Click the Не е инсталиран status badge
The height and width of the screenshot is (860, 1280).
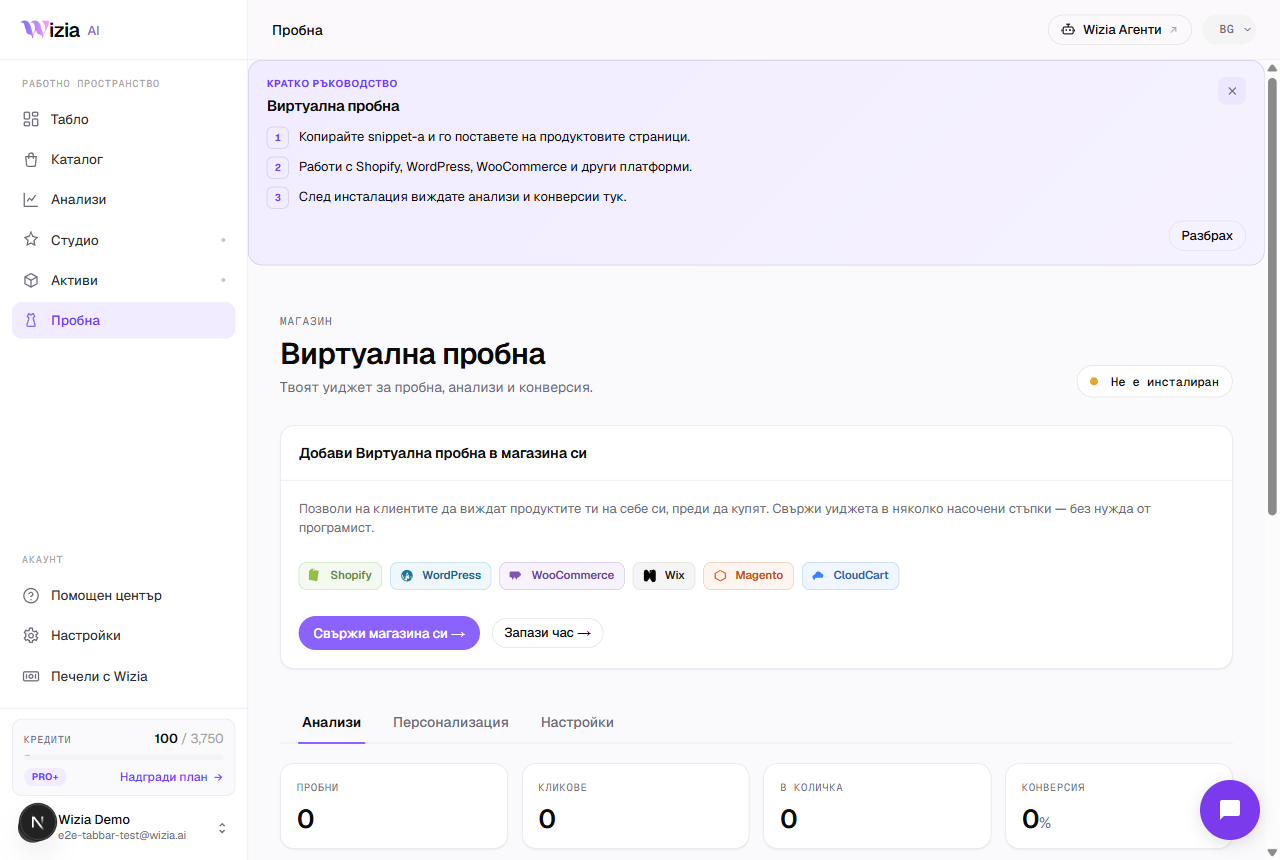pyautogui.click(x=1154, y=382)
